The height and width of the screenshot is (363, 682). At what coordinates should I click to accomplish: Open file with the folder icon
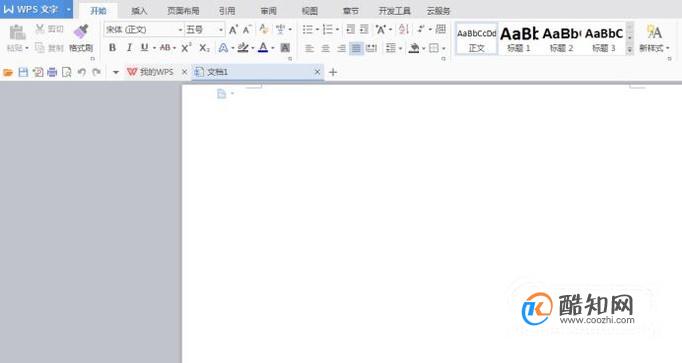8,73
